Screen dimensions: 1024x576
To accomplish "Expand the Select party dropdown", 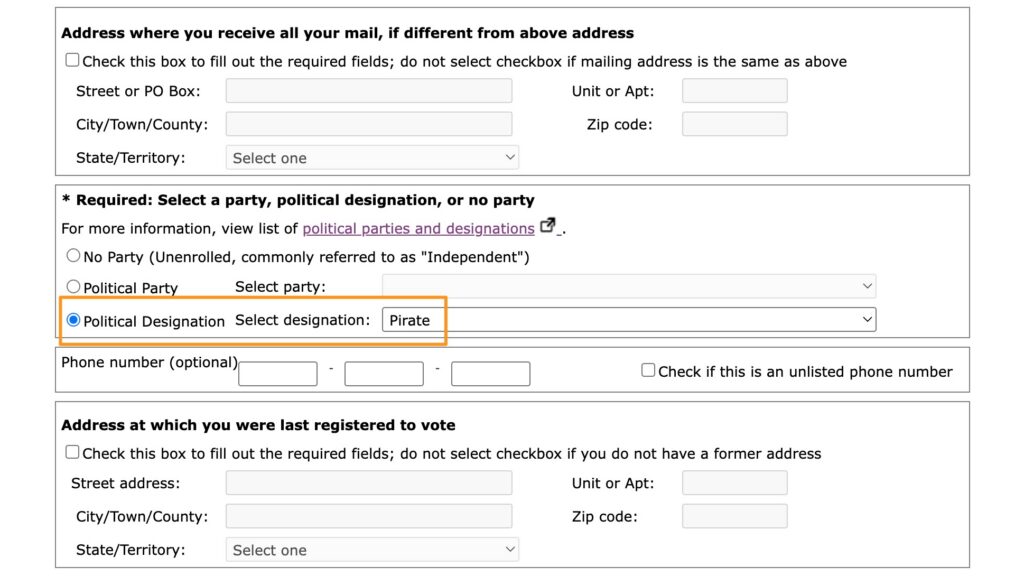I will [x=629, y=286].
